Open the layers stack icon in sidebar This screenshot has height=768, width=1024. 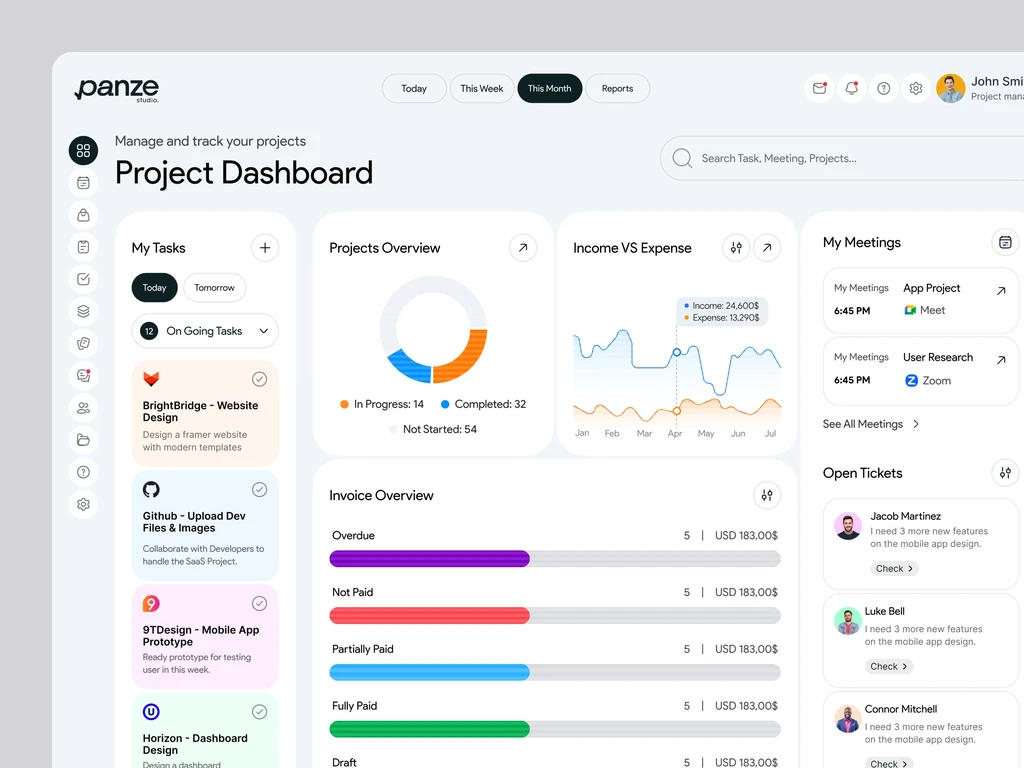click(84, 311)
